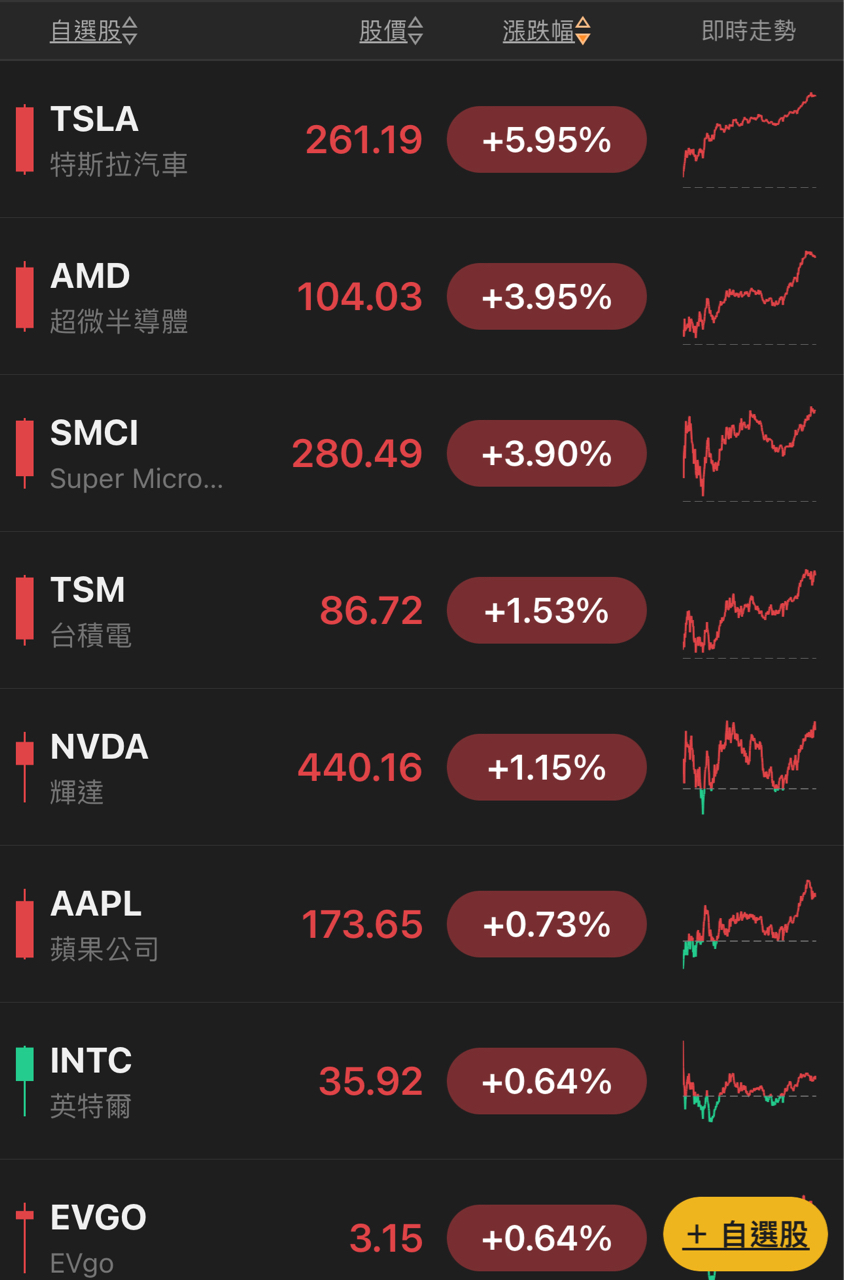Toggle AMD +3.95% change pill
The height and width of the screenshot is (1280, 844).
pyautogui.click(x=546, y=297)
